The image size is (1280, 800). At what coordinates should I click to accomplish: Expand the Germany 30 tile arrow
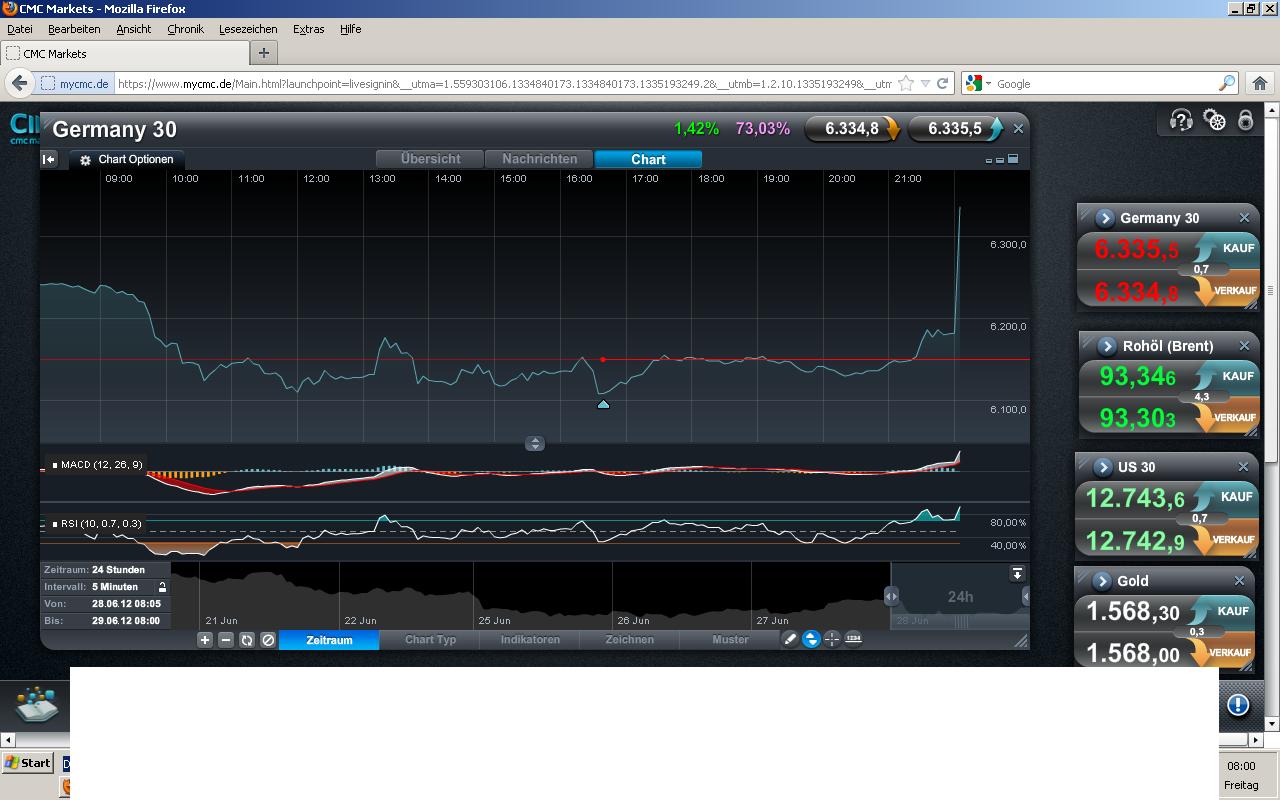(1105, 218)
